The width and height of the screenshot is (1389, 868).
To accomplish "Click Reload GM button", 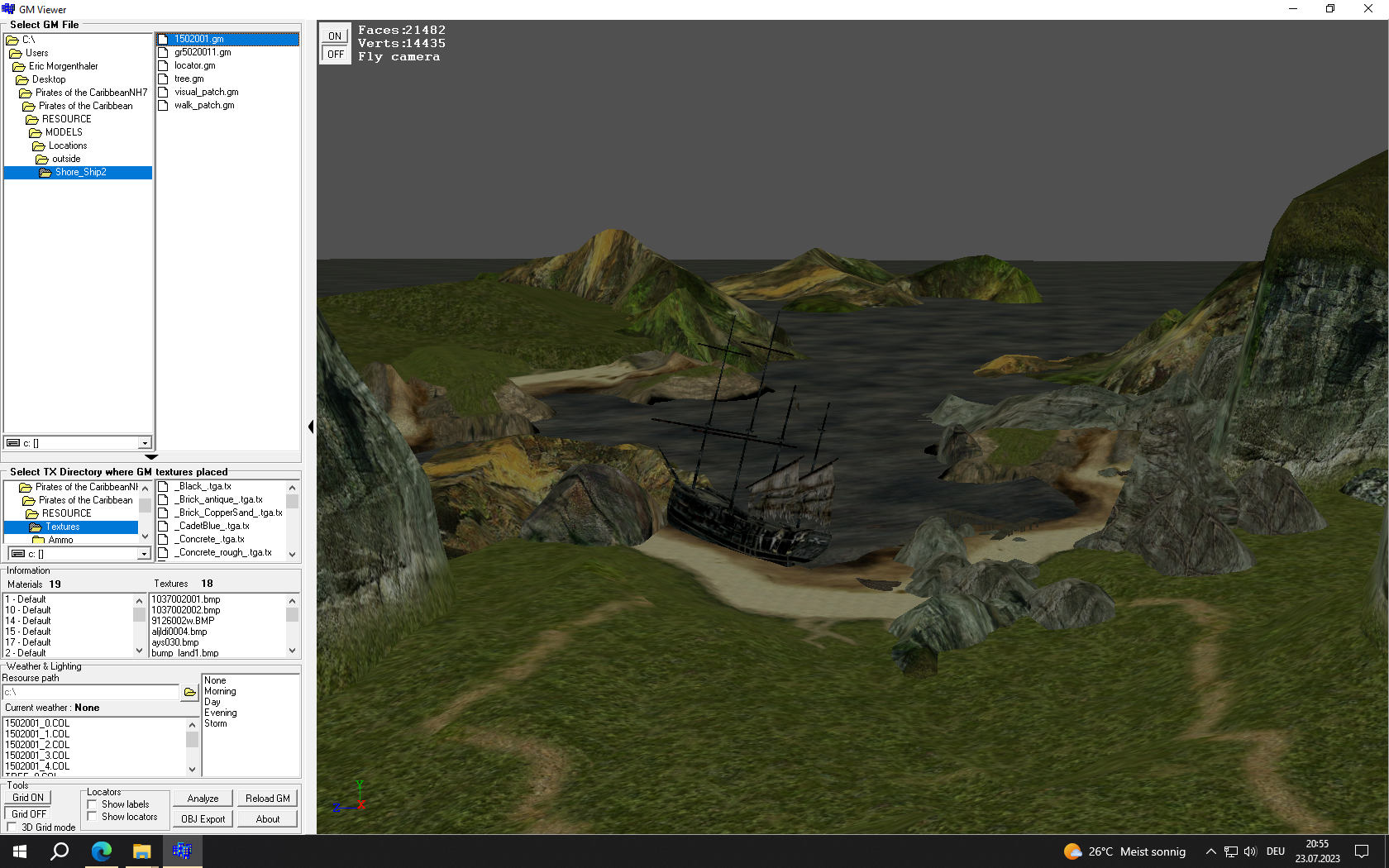I will [267, 799].
